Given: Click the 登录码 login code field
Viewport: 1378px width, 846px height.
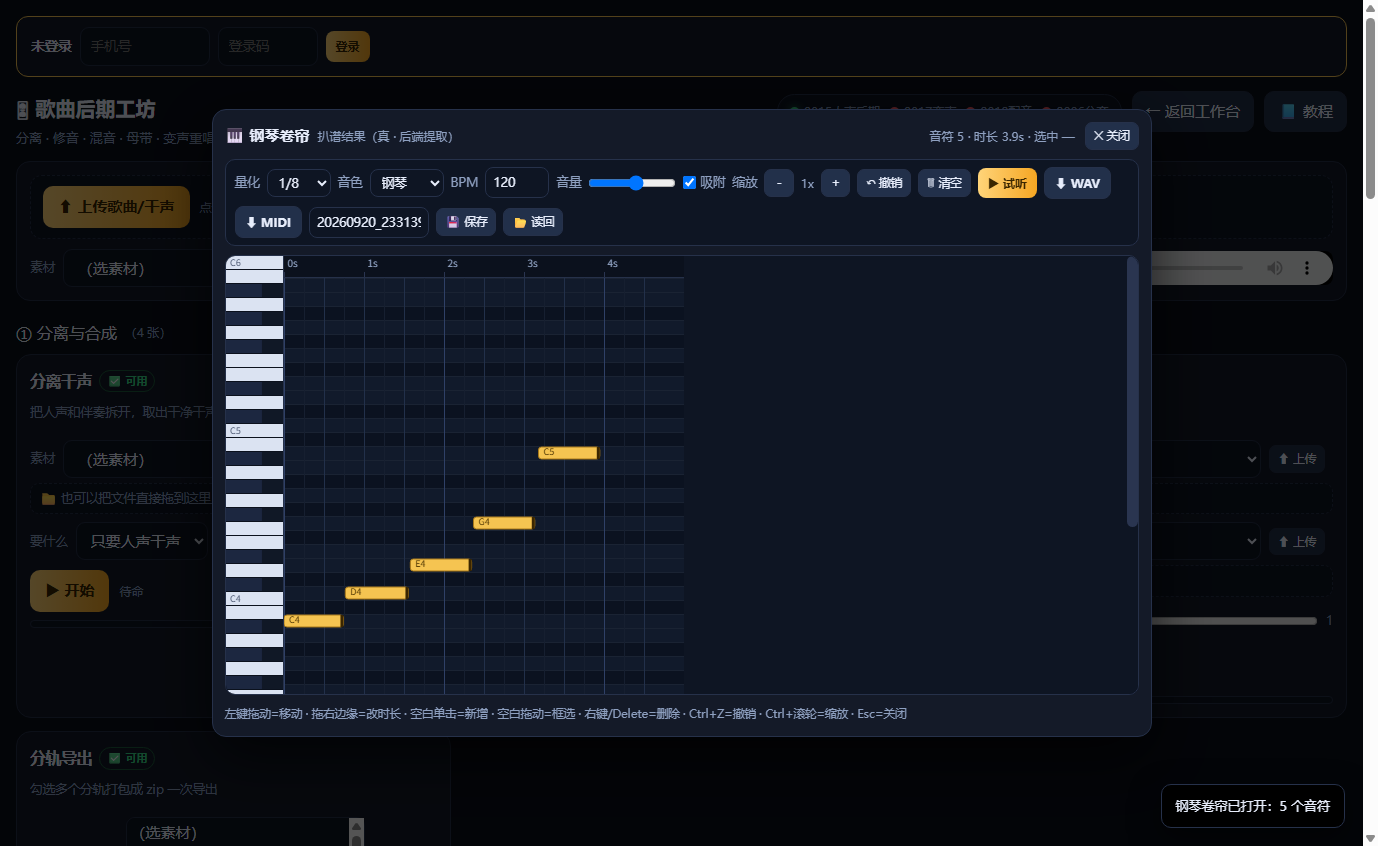Looking at the screenshot, I should pyautogui.click(x=268, y=46).
